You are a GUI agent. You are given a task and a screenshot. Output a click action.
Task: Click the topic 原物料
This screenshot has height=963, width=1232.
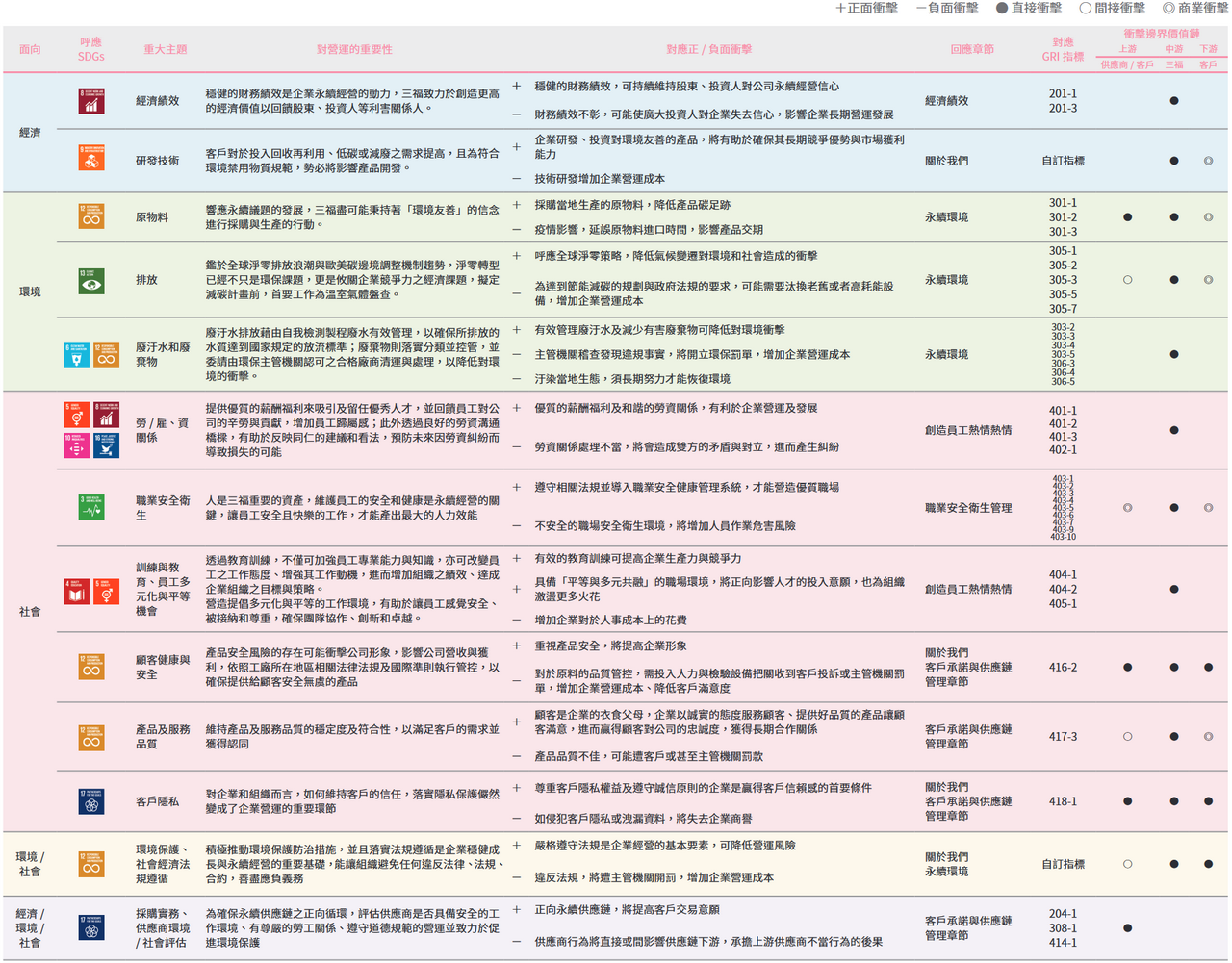click(x=152, y=217)
